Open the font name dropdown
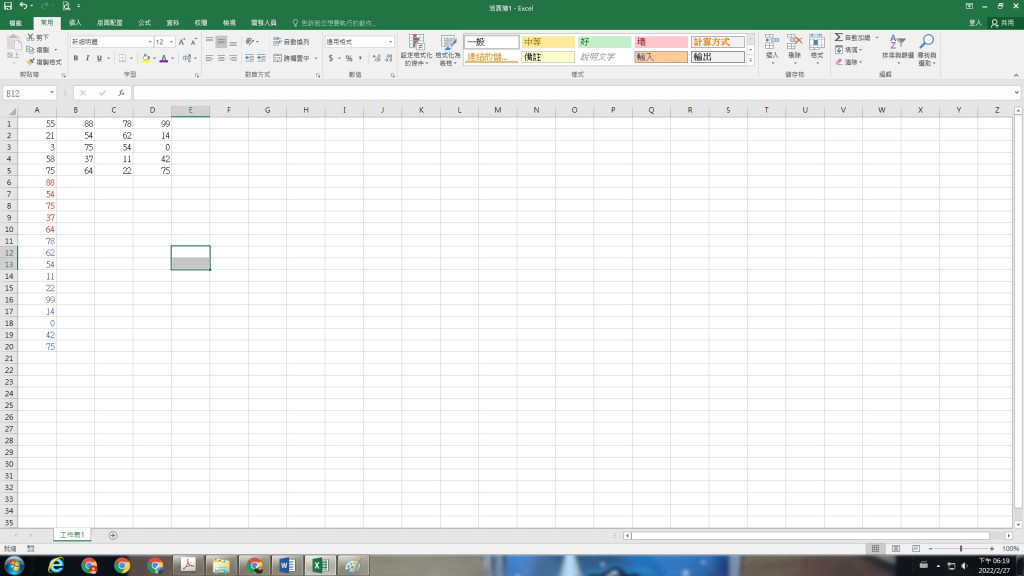This screenshot has width=1024, height=576. pos(150,42)
